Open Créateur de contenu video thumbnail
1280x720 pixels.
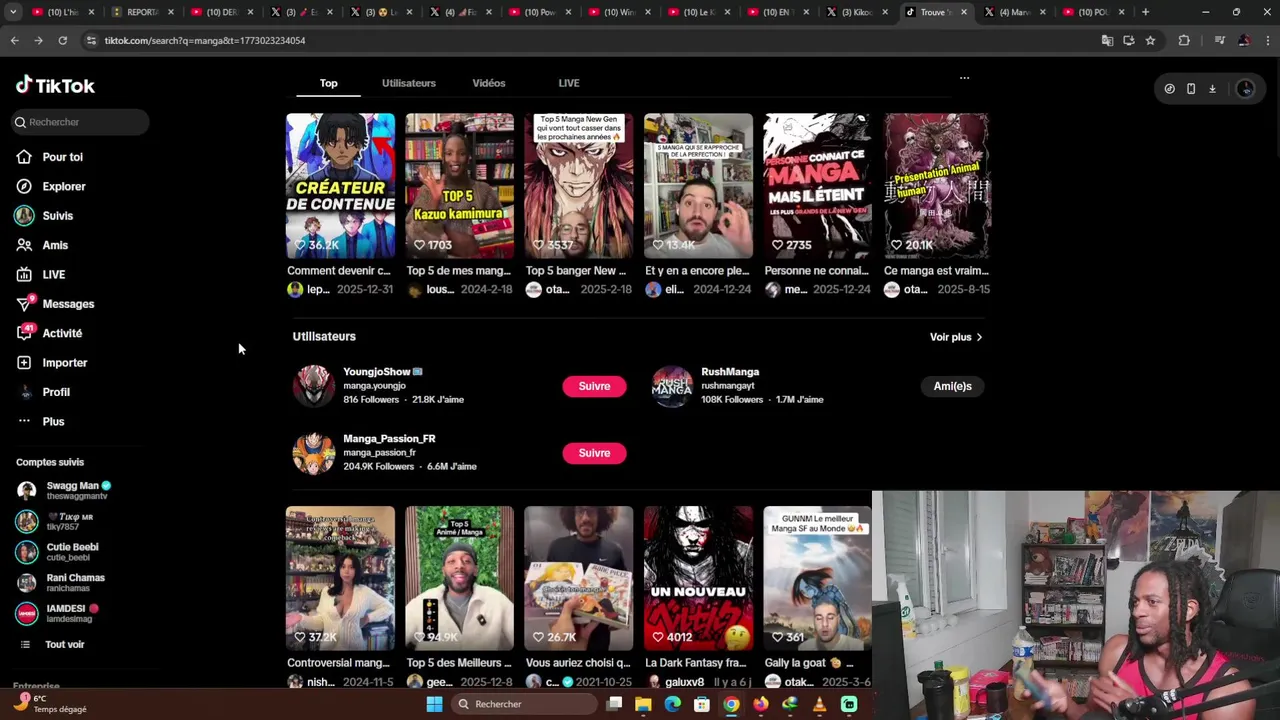click(x=340, y=186)
